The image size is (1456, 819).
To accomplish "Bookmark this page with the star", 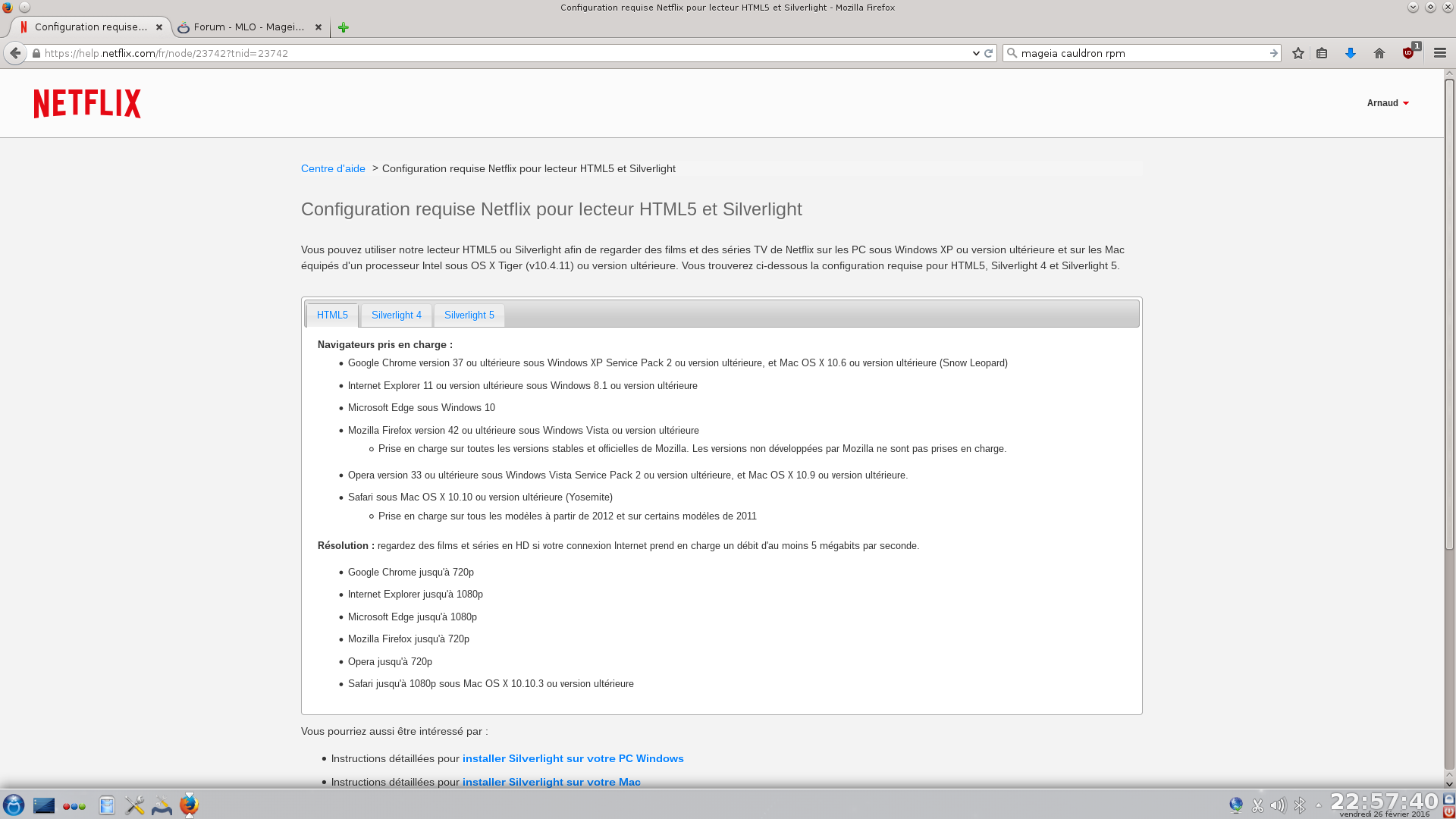I will pyautogui.click(x=1298, y=53).
